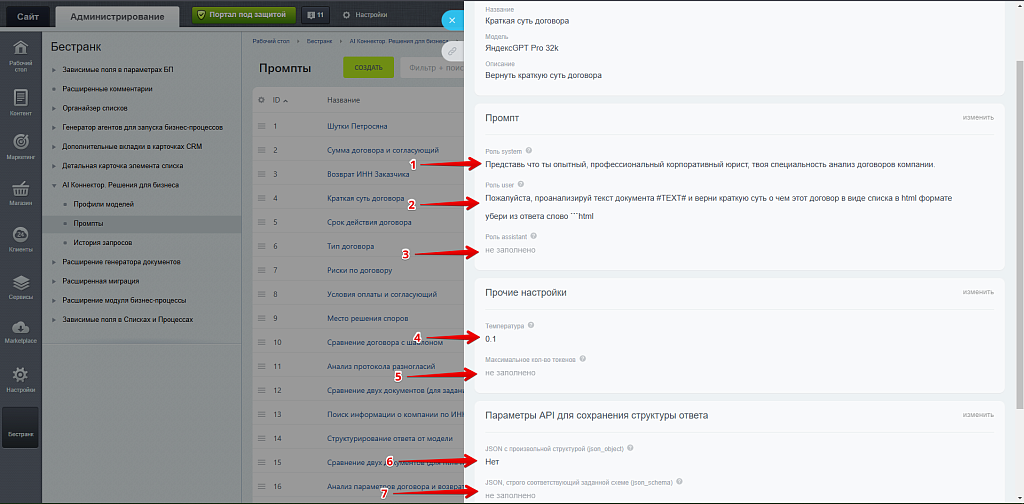Open the Маркетинг section icon
The height and width of the screenshot is (504, 1024).
tap(20, 147)
